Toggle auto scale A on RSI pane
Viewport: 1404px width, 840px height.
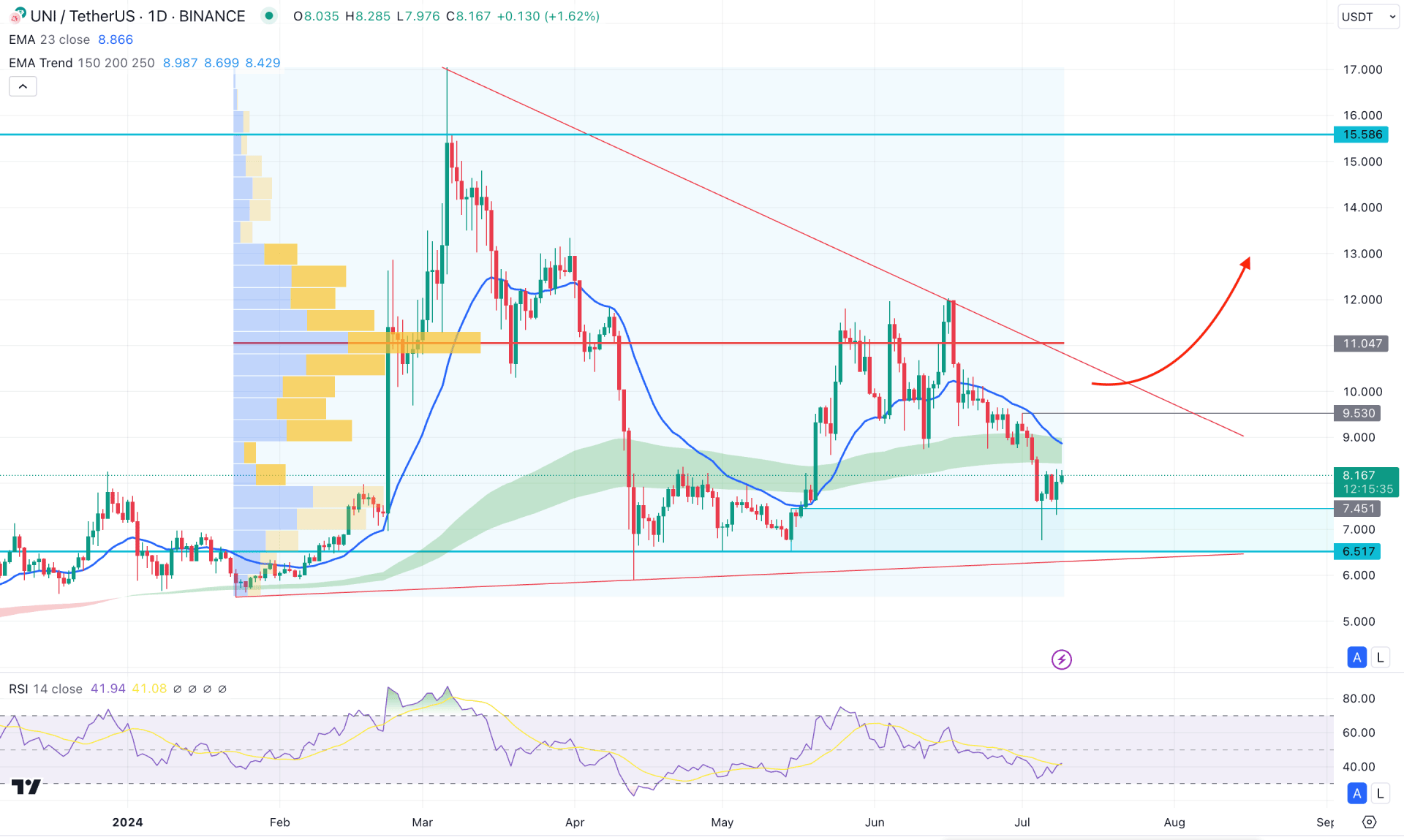[1356, 792]
